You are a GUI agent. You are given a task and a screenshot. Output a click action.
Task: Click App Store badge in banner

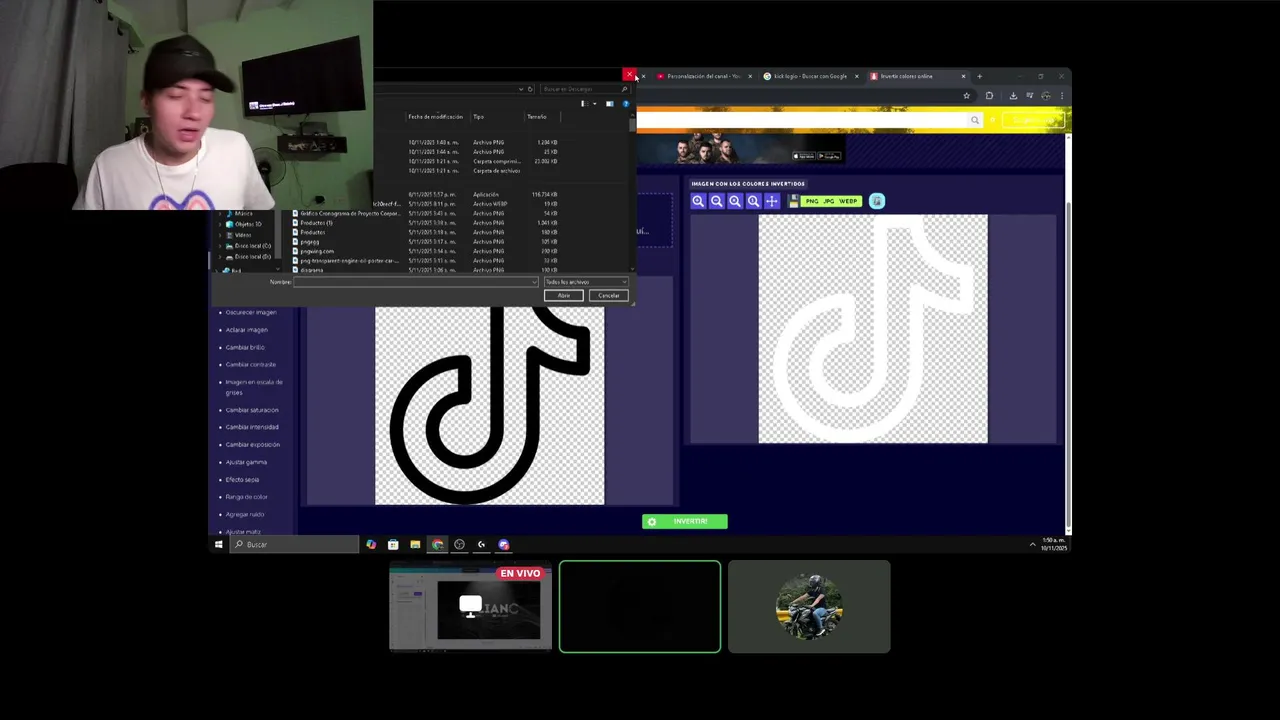coord(804,156)
